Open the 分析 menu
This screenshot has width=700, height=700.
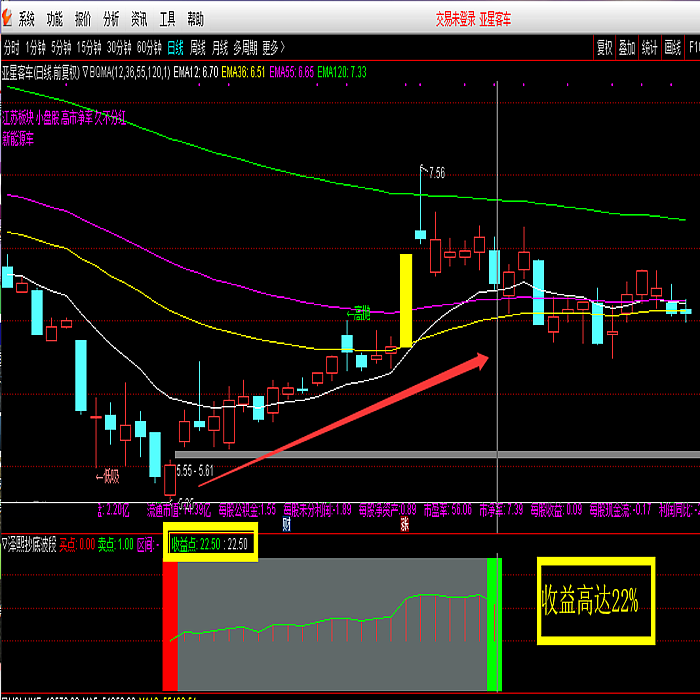click(x=111, y=19)
